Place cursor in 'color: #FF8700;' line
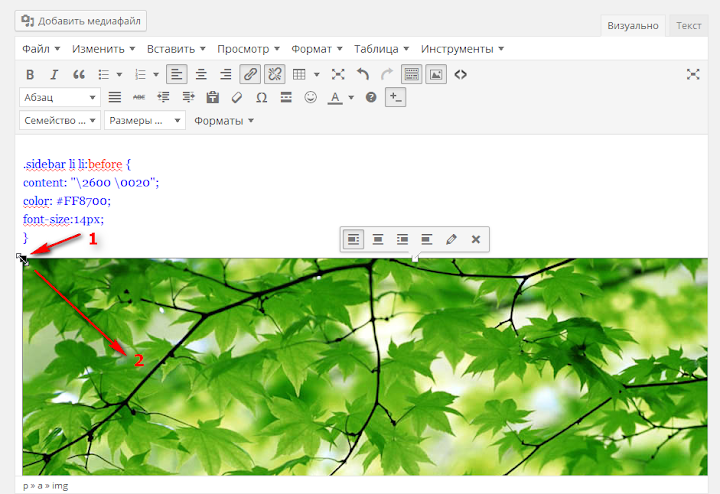Viewport: 720px width, 494px height. click(x=67, y=201)
